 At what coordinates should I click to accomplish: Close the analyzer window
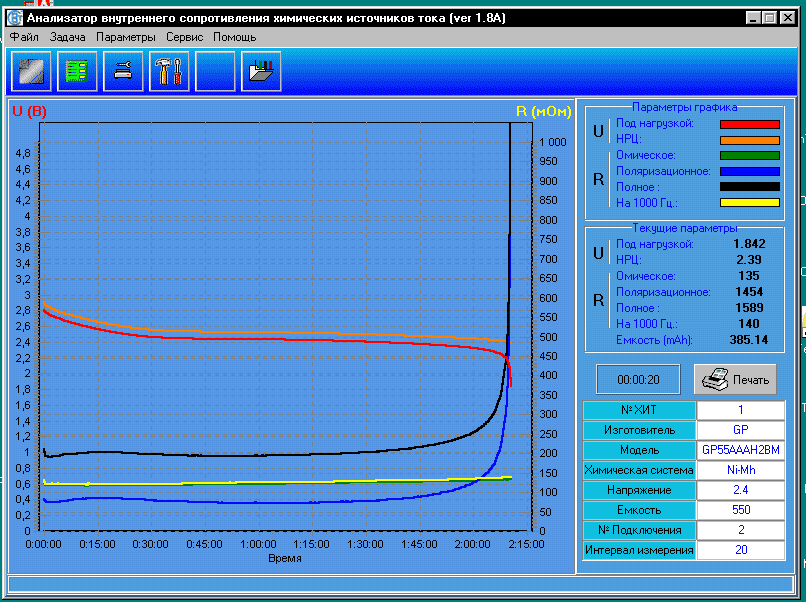787,18
